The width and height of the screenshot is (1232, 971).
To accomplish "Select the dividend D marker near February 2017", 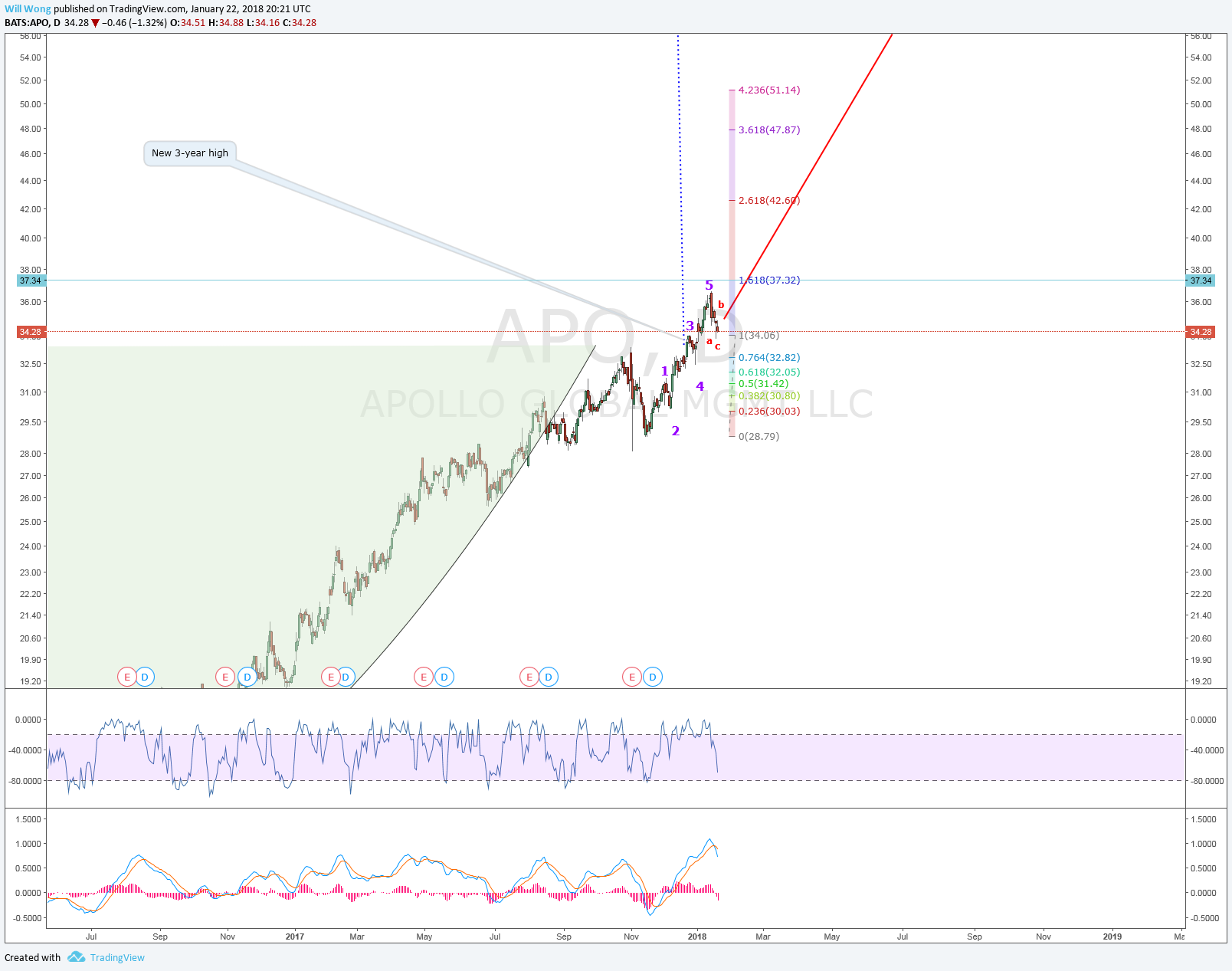I will point(346,677).
